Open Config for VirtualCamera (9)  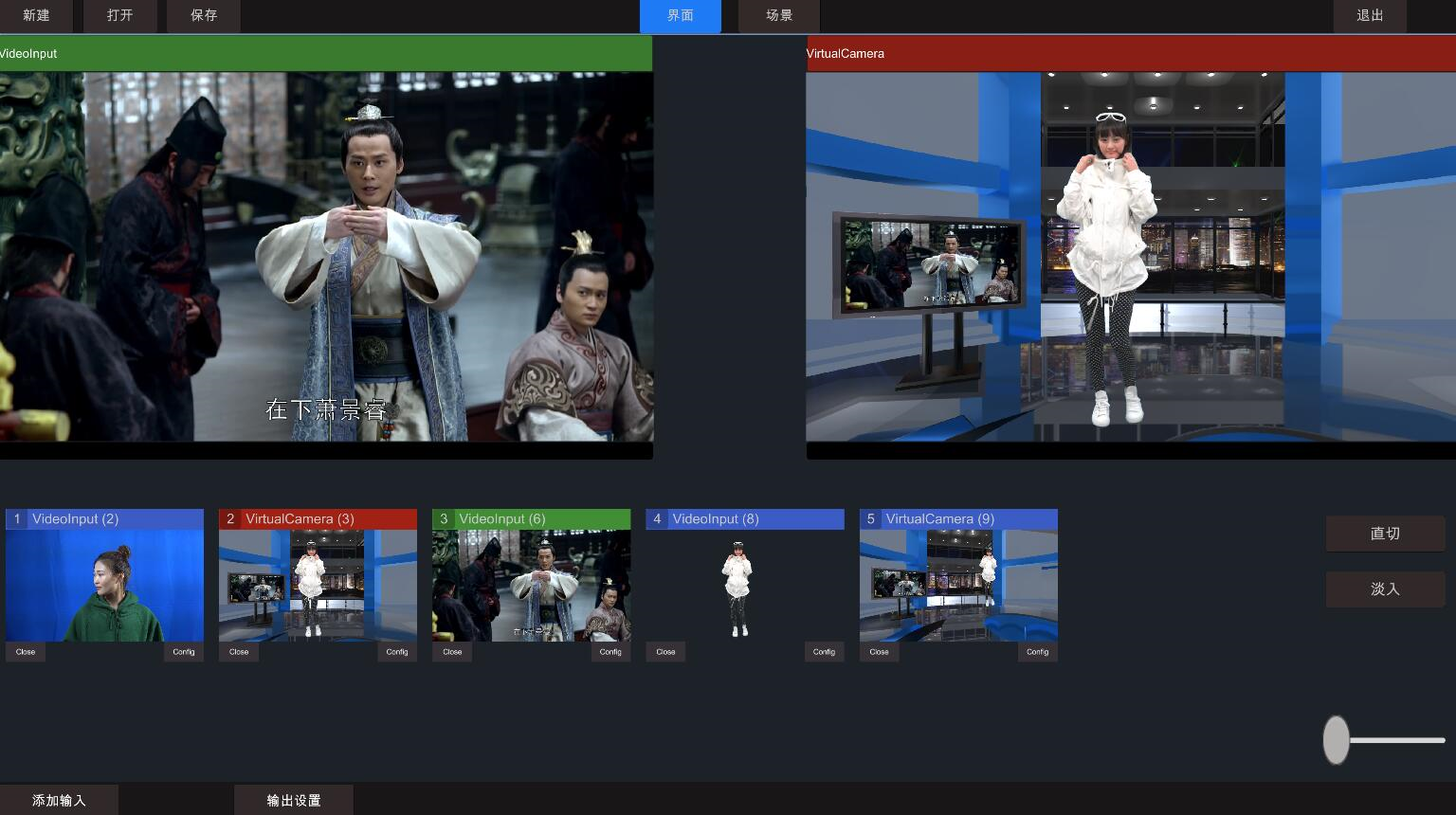tap(1038, 652)
